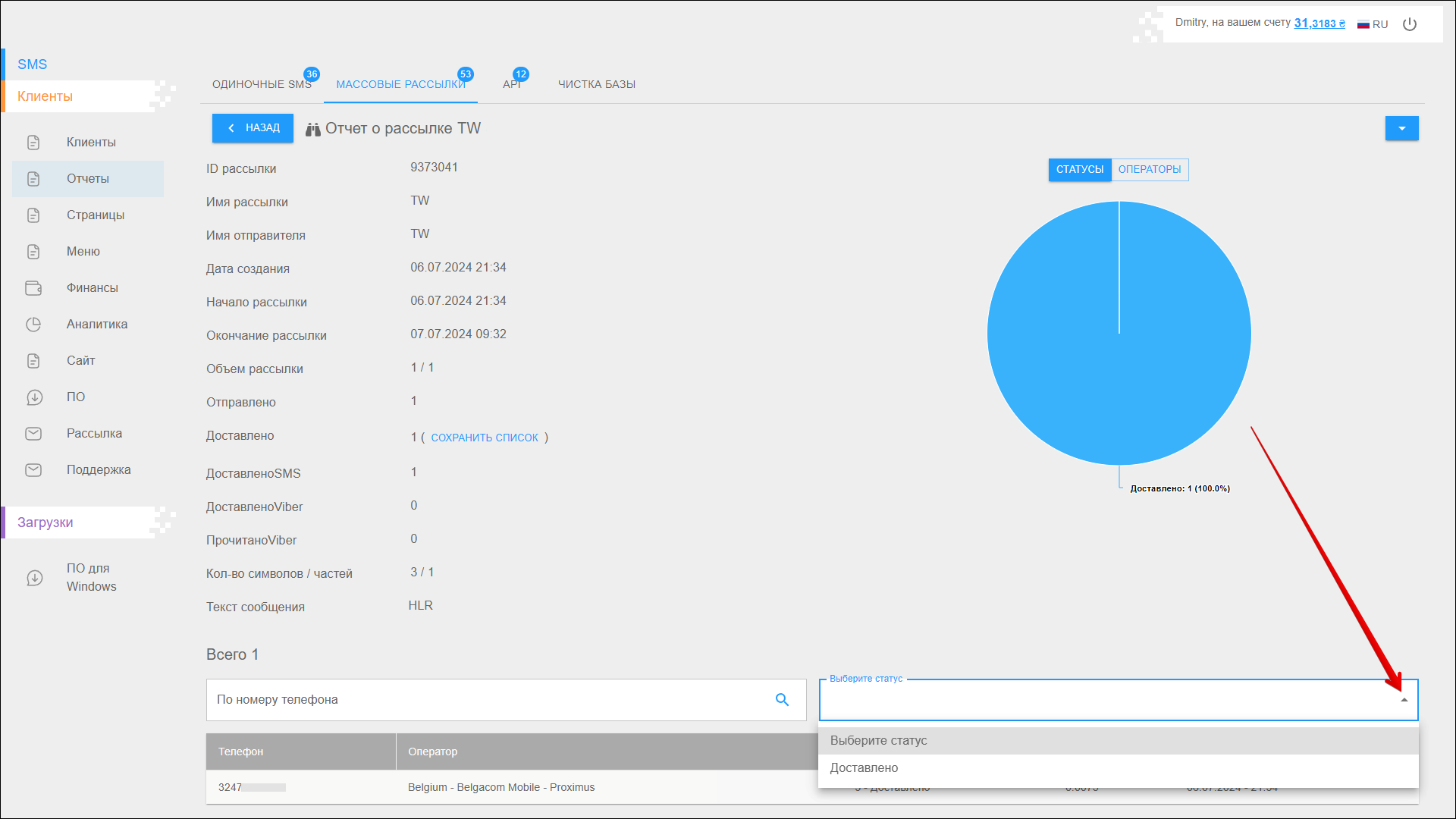Switch chart to ОПЕРАТОРЫ view

click(x=1149, y=170)
